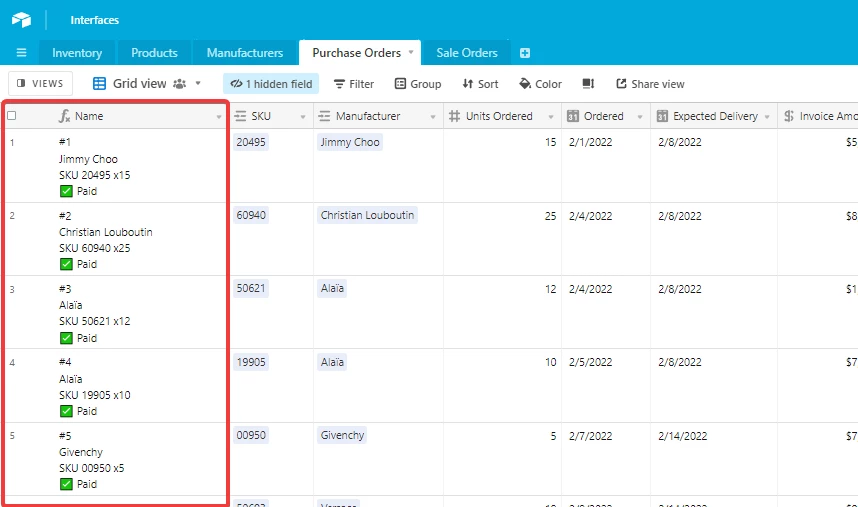This screenshot has height=507, width=858.
Task: Click the green Paid checkmark in row #1
Action: point(66,191)
